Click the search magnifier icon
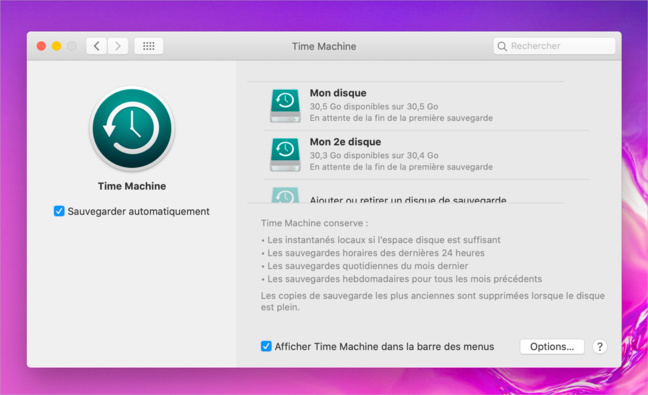 click(502, 46)
